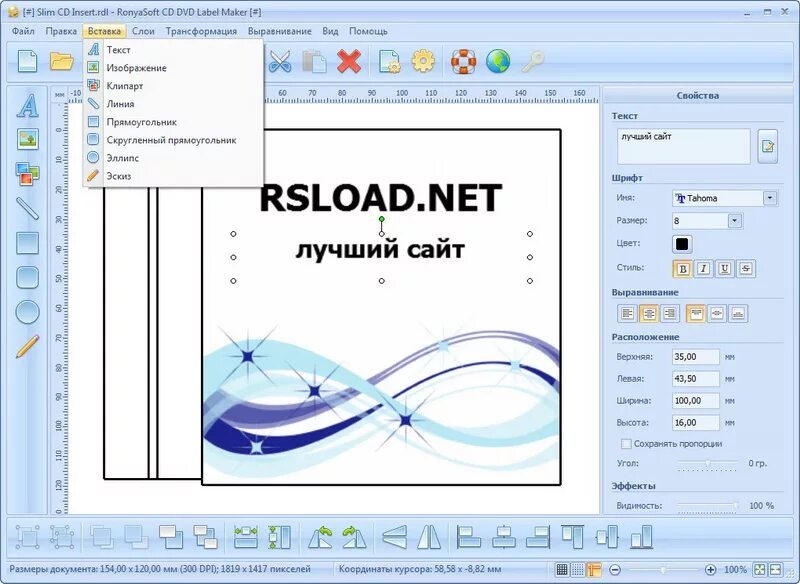The image size is (800, 584).
Task: Click the zoom slider in the status bar
Action: coord(663,570)
